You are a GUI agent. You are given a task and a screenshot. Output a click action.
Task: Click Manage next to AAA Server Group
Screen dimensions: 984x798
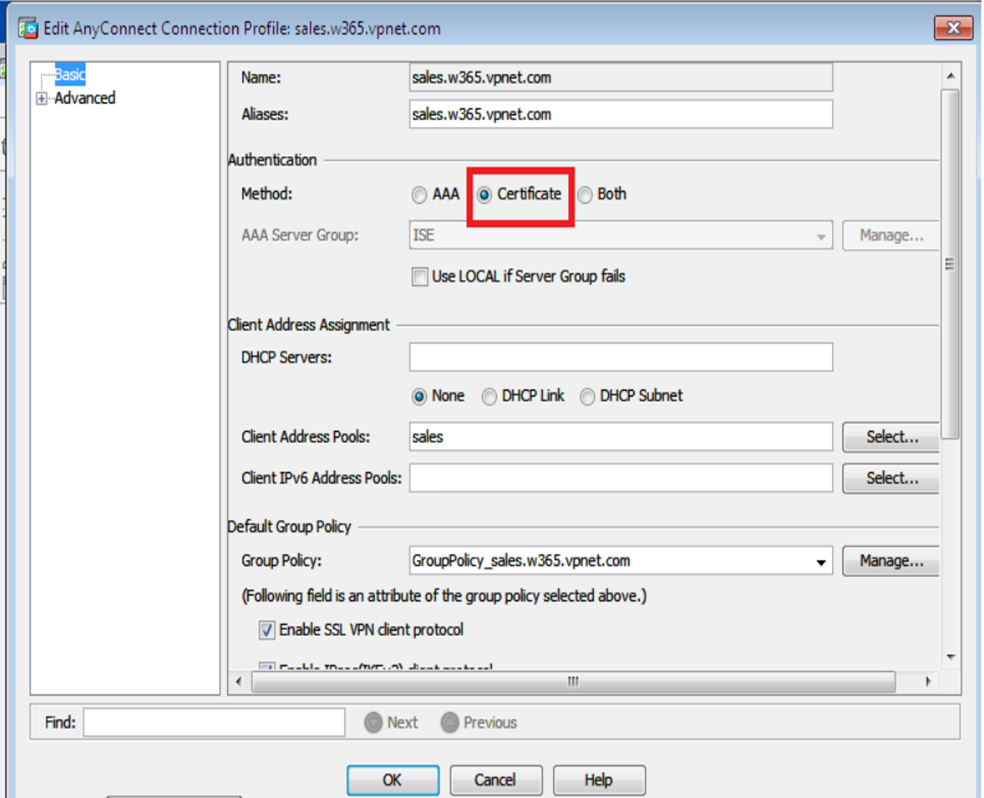pos(890,235)
